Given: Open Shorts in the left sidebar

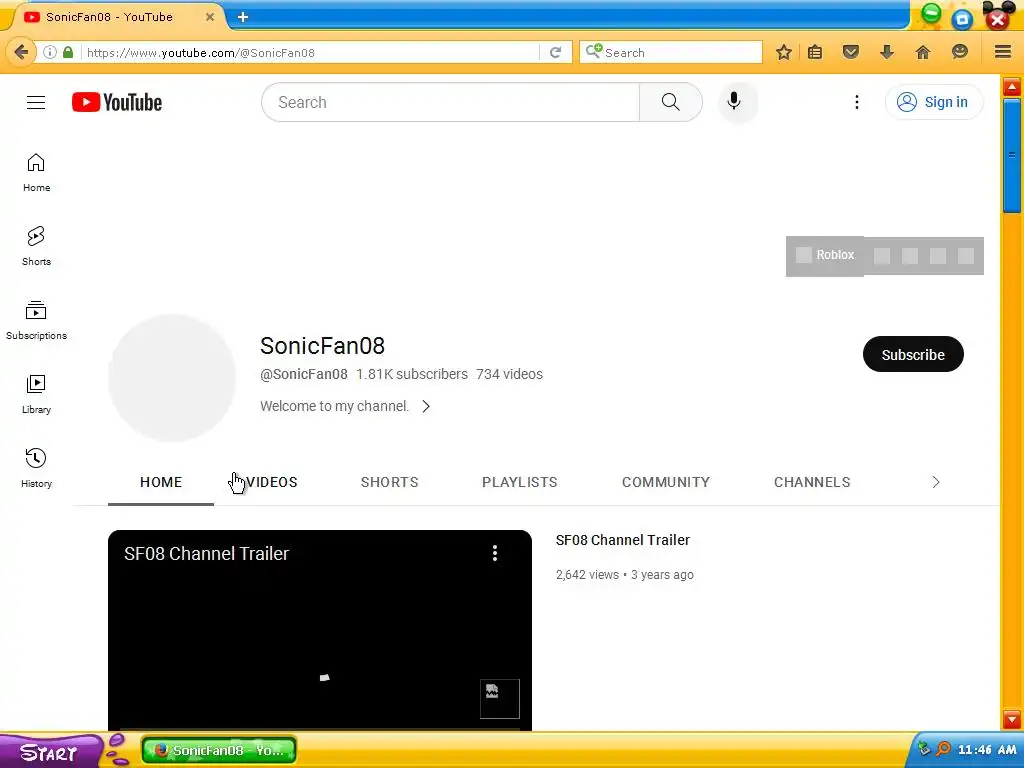Looking at the screenshot, I should [x=36, y=246].
